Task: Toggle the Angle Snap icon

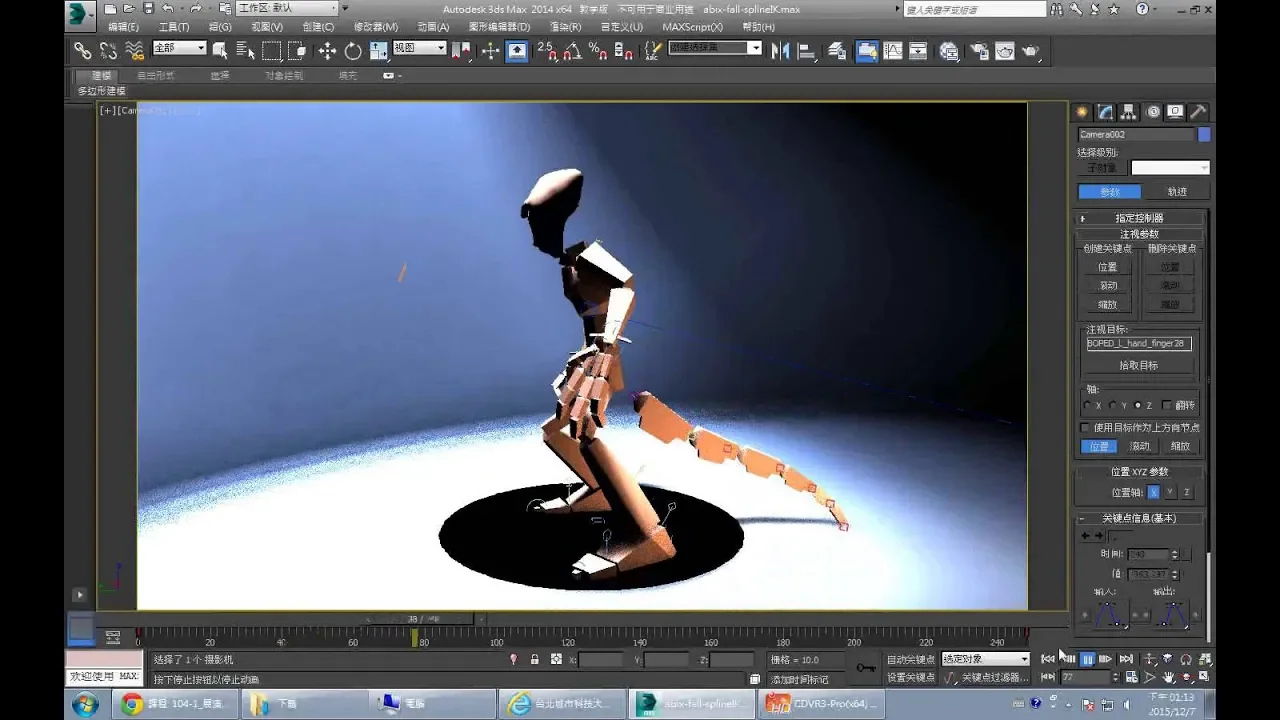Action: (573, 51)
